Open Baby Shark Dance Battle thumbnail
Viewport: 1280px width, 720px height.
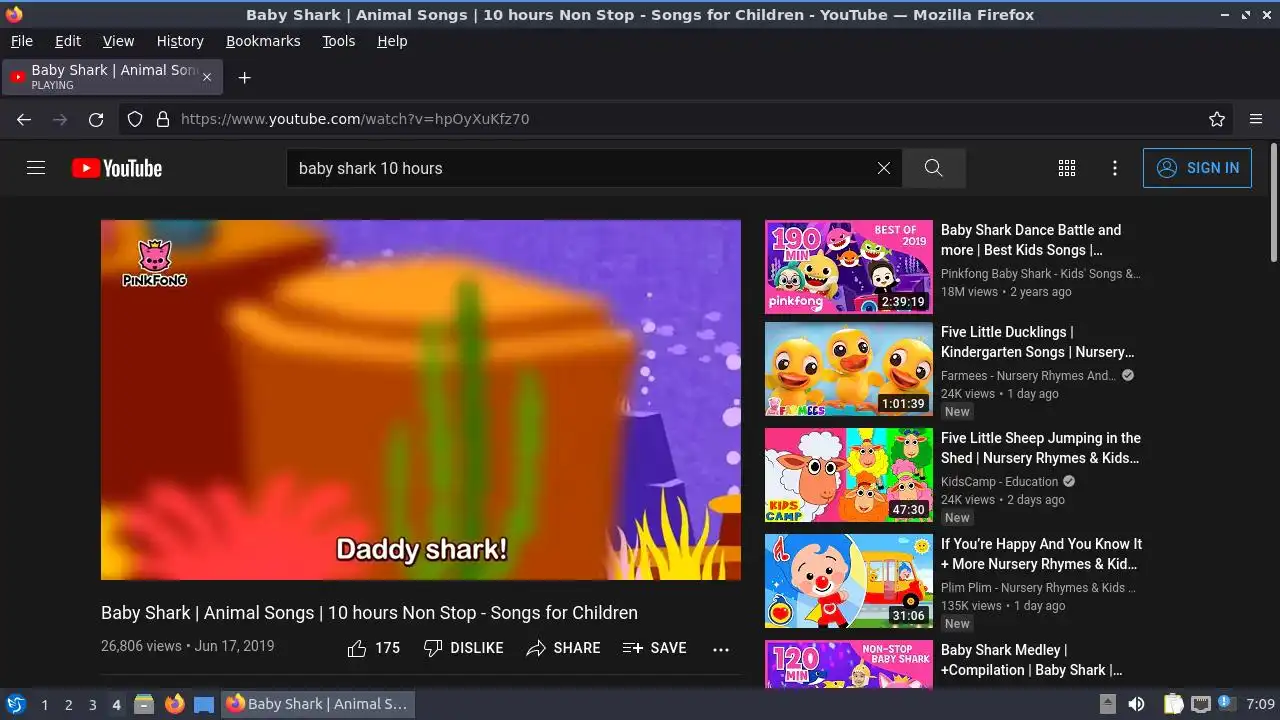[849, 267]
